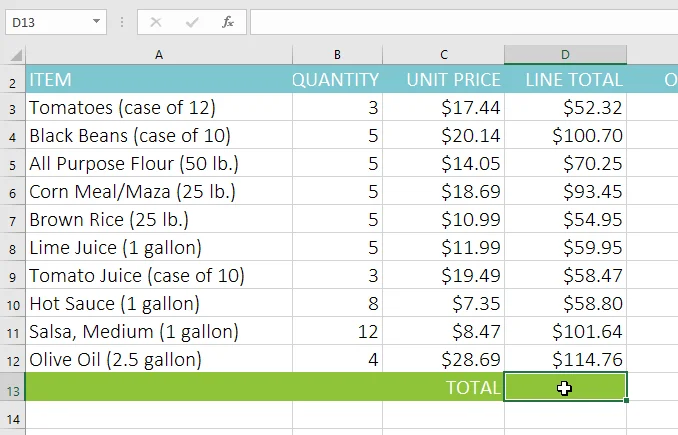Click the $54.95 line total cell
The height and width of the screenshot is (435, 678).
click(565, 219)
